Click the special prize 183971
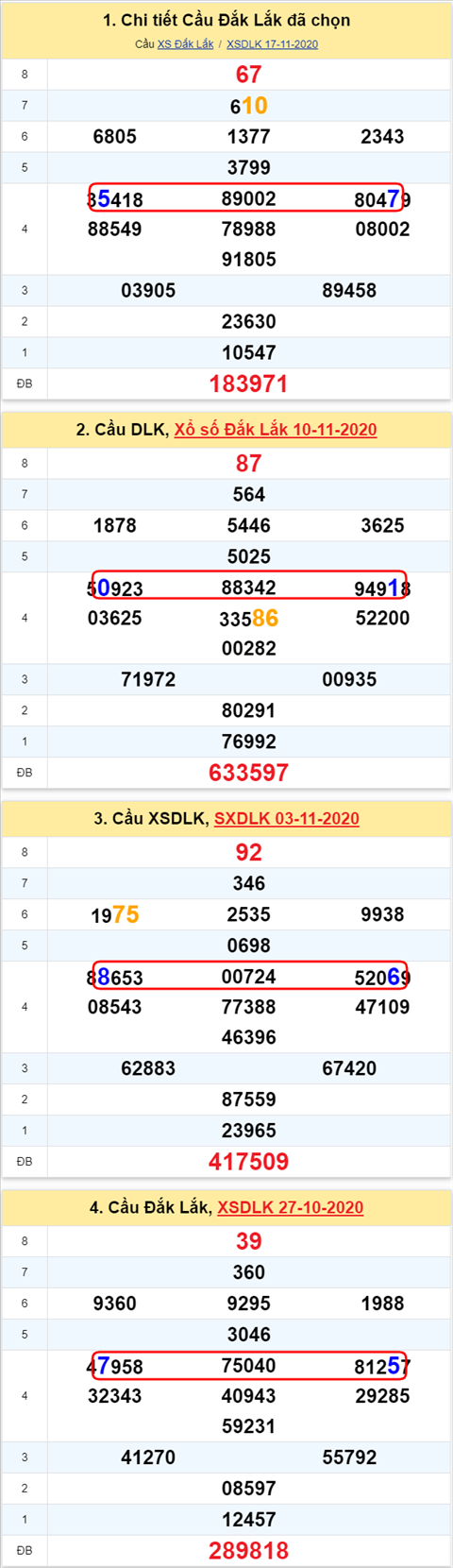453x1568 pixels. [x=249, y=384]
